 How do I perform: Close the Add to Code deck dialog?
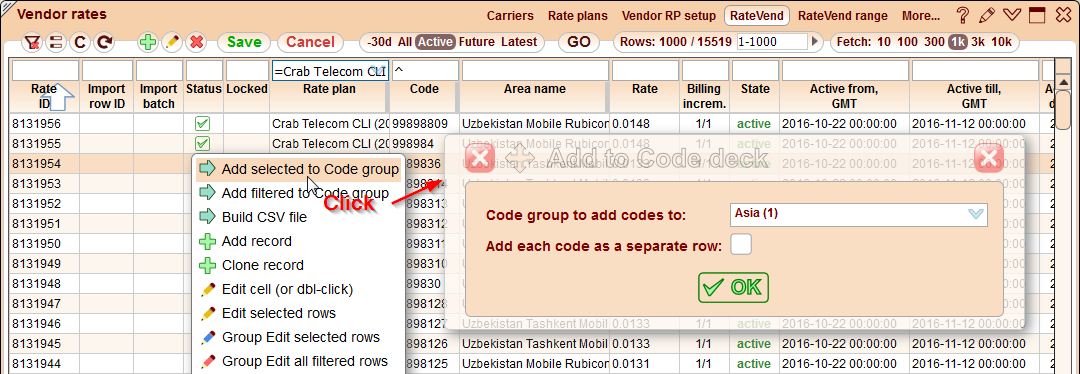(989, 158)
